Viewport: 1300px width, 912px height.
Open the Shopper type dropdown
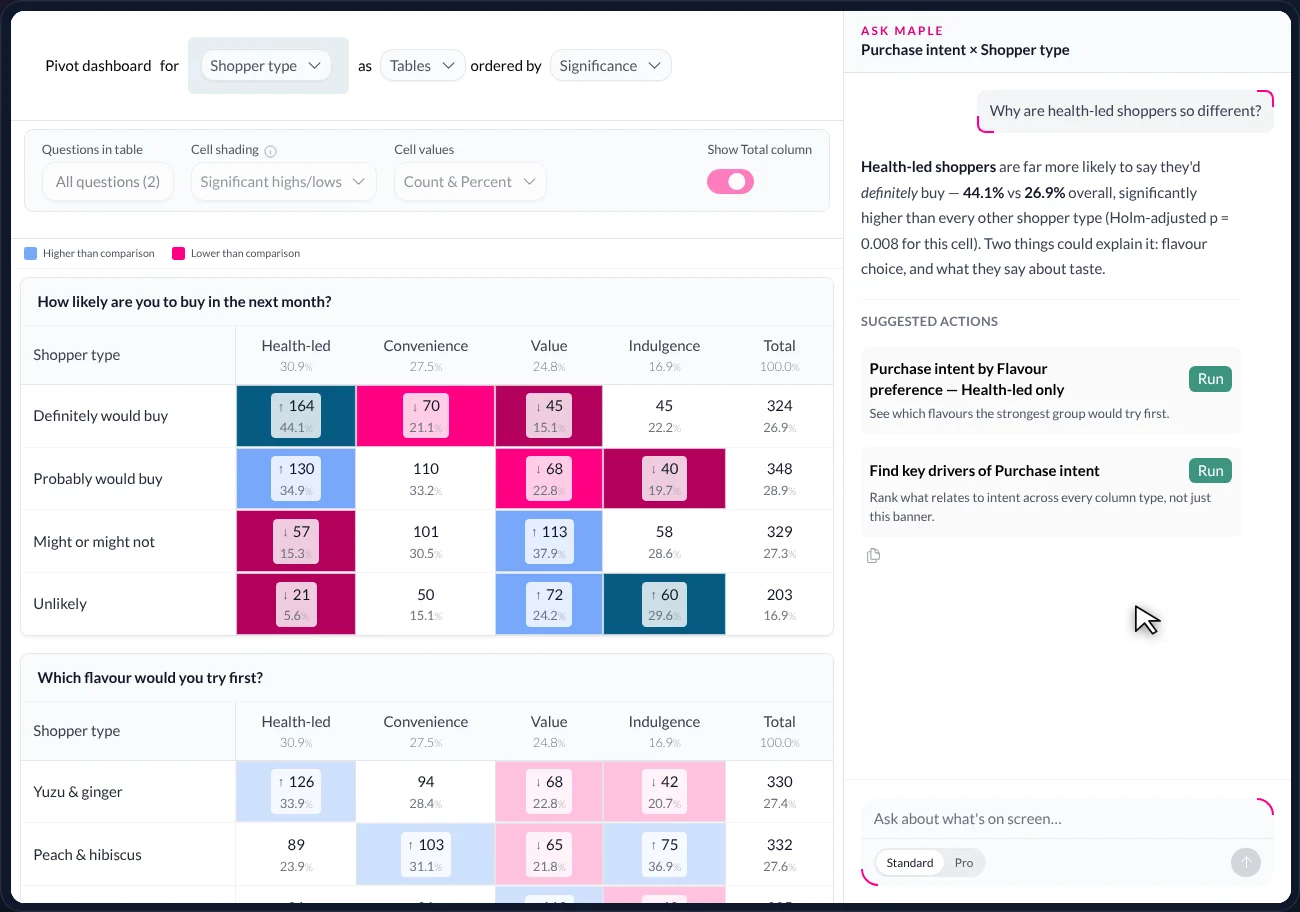pyautogui.click(x=265, y=66)
